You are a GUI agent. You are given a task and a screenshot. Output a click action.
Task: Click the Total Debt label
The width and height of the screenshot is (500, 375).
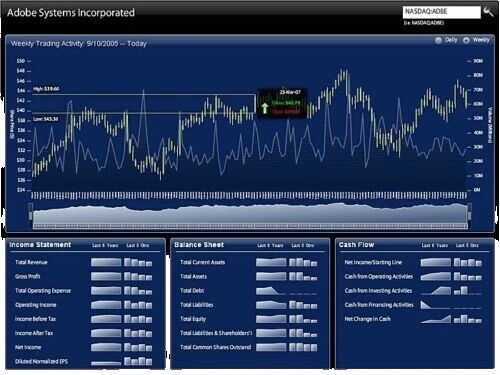click(192, 291)
